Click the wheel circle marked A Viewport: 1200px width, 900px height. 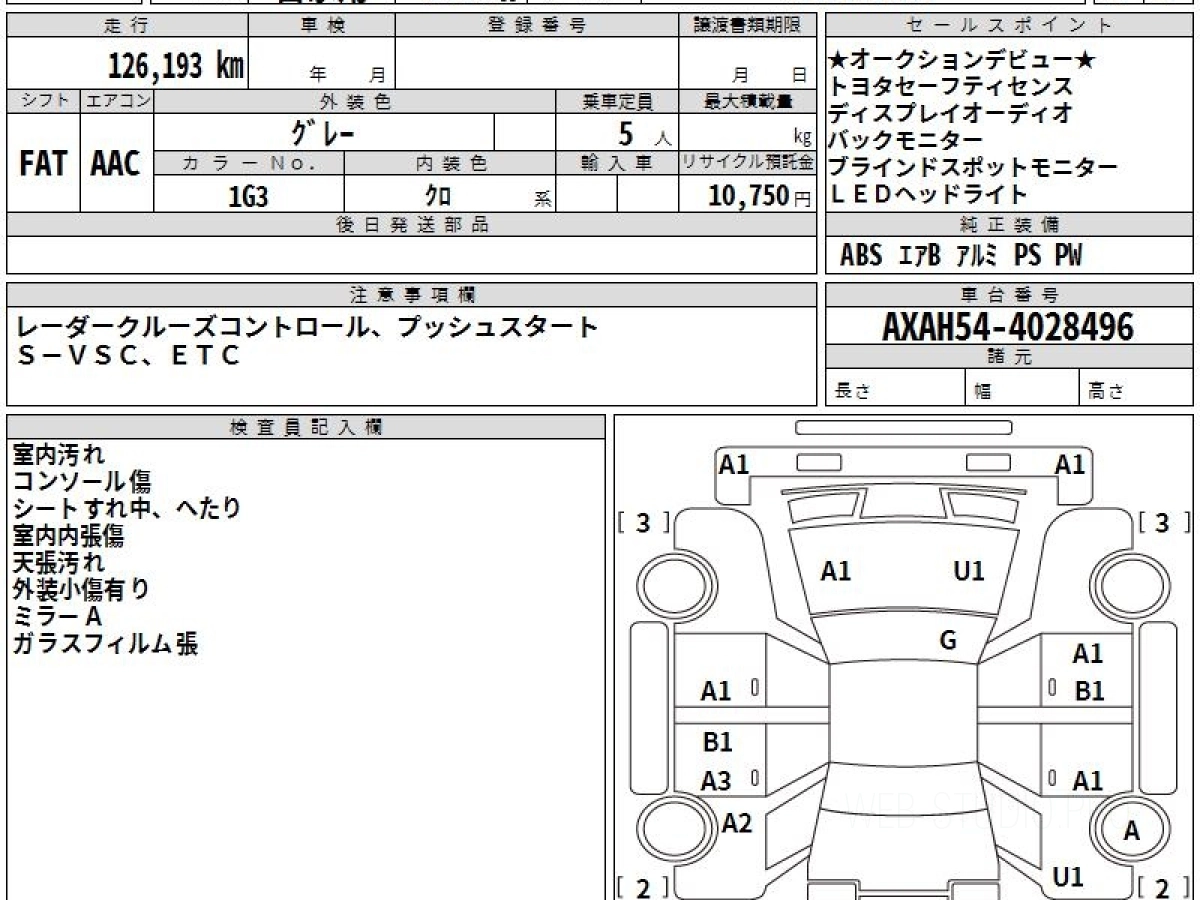coord(1131,830)
